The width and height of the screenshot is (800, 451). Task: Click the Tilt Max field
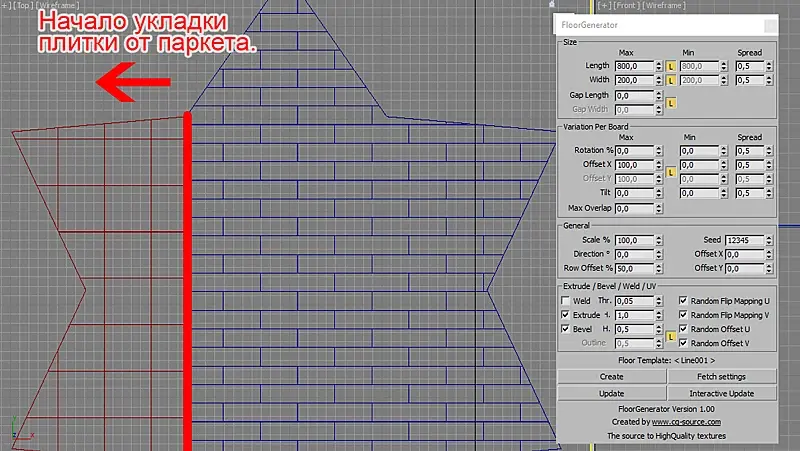[x=634, y=193]
